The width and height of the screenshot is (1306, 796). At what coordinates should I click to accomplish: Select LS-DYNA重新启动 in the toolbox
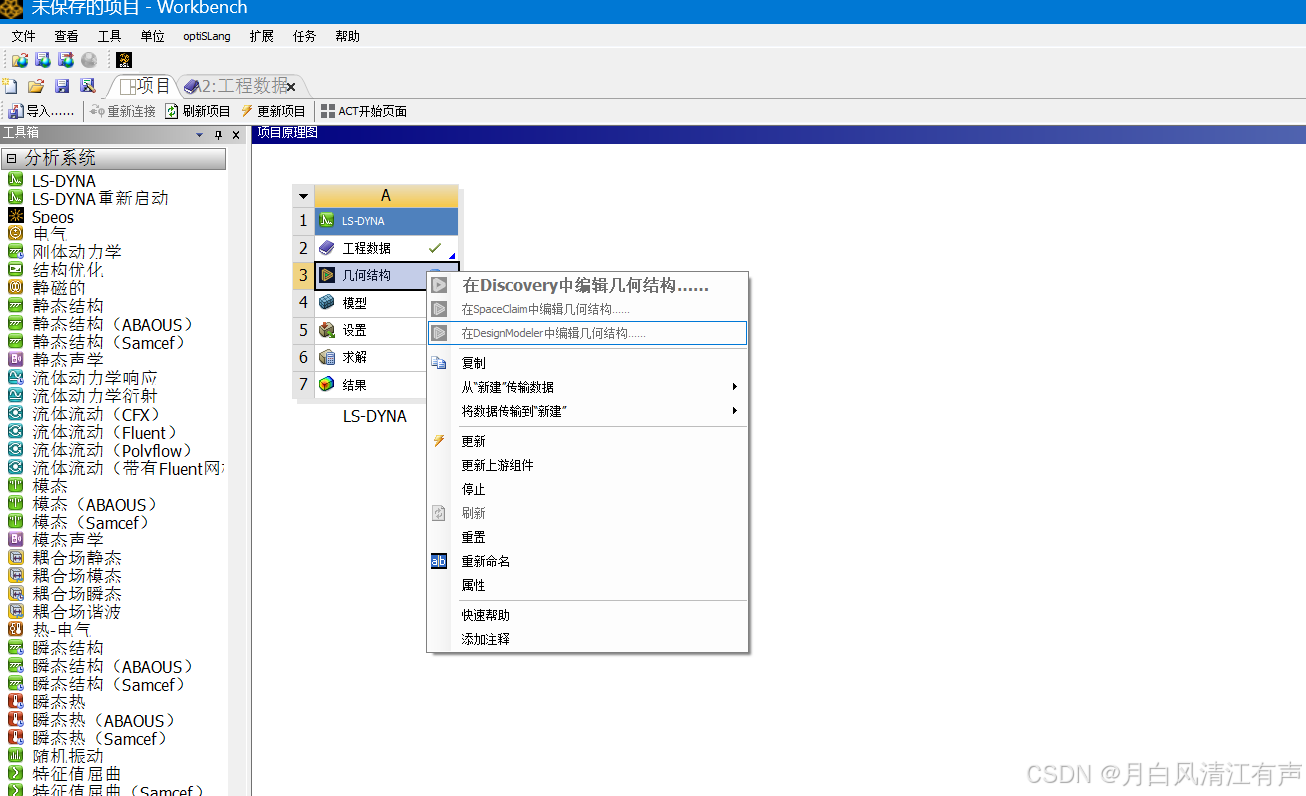pyautogui.click(x=100, y=199)
